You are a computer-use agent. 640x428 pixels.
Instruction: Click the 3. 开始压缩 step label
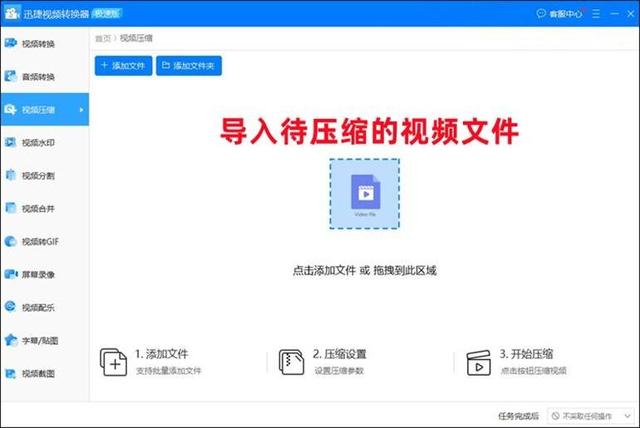pyautogui.click(x=526, y=354)
